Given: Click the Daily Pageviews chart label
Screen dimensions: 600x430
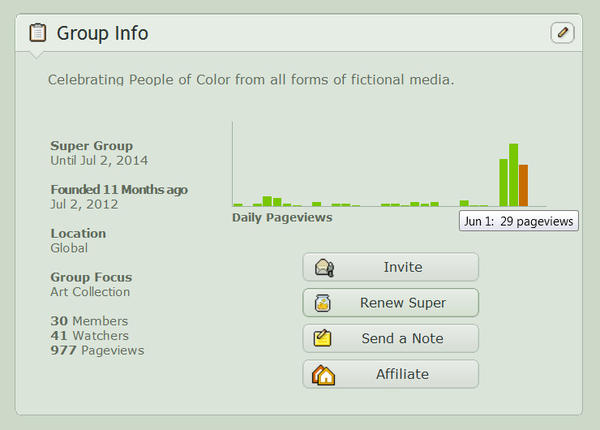Looking at the screenshot, I should point(282,217).
